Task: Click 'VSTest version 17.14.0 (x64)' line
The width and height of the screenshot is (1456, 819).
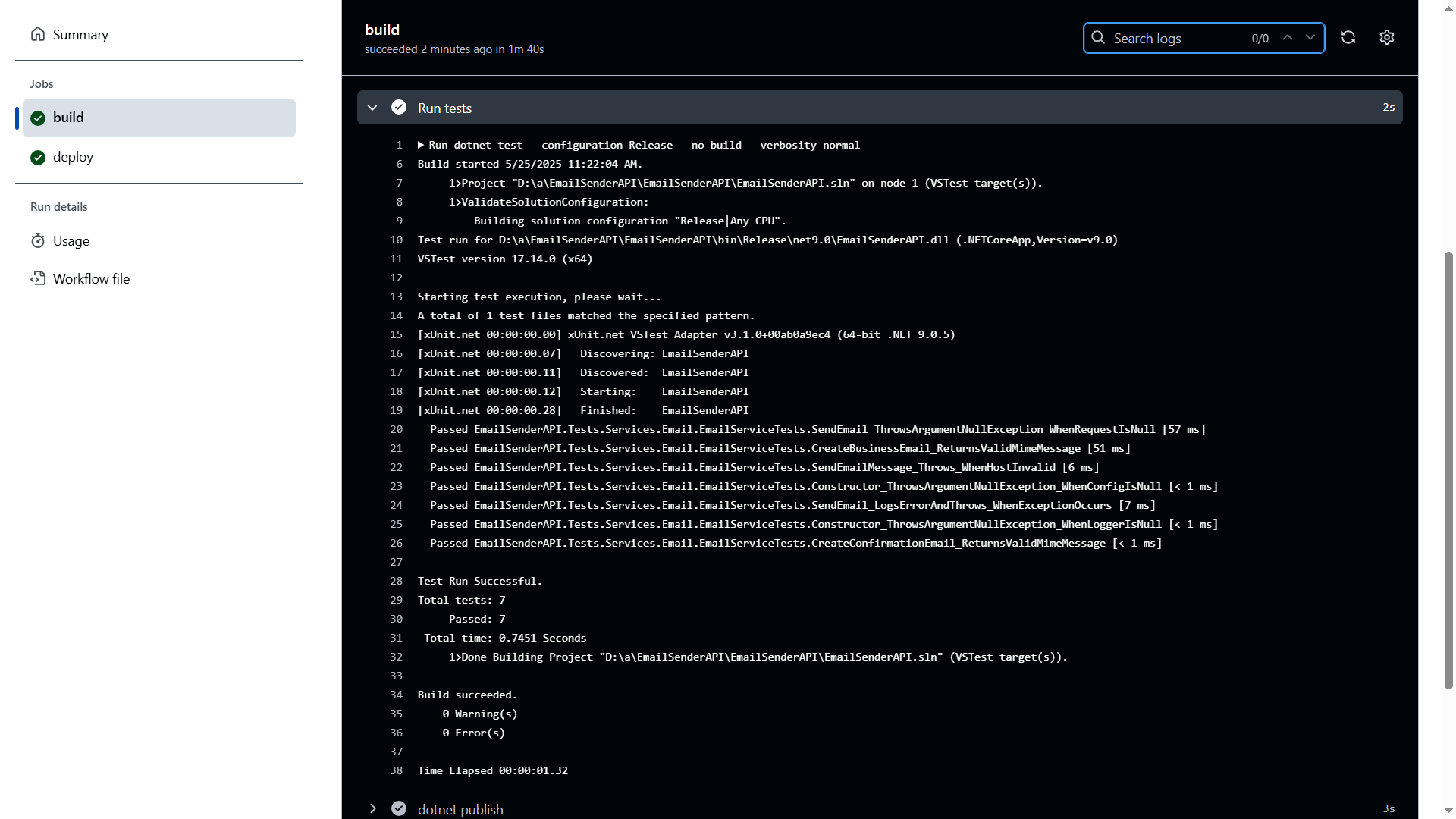Action: (x=505, y=259)
